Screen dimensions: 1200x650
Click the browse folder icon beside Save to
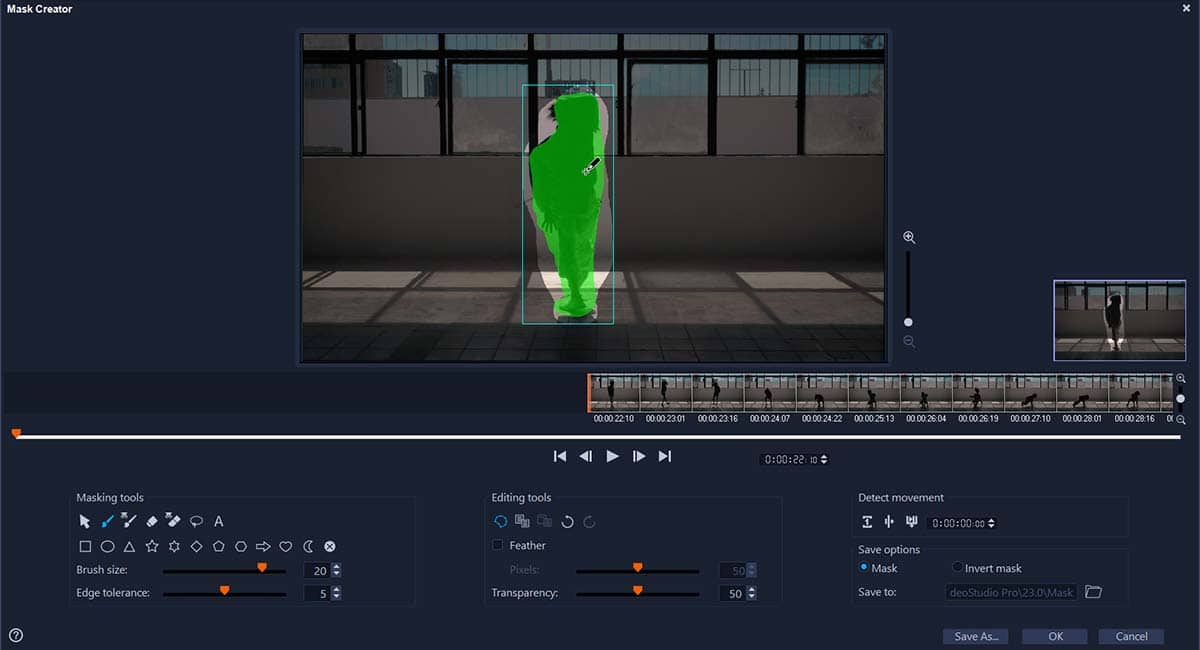1093,592
